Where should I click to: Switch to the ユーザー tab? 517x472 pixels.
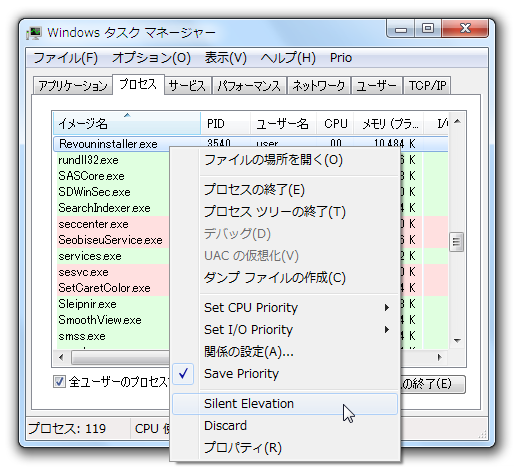[377, 86]
